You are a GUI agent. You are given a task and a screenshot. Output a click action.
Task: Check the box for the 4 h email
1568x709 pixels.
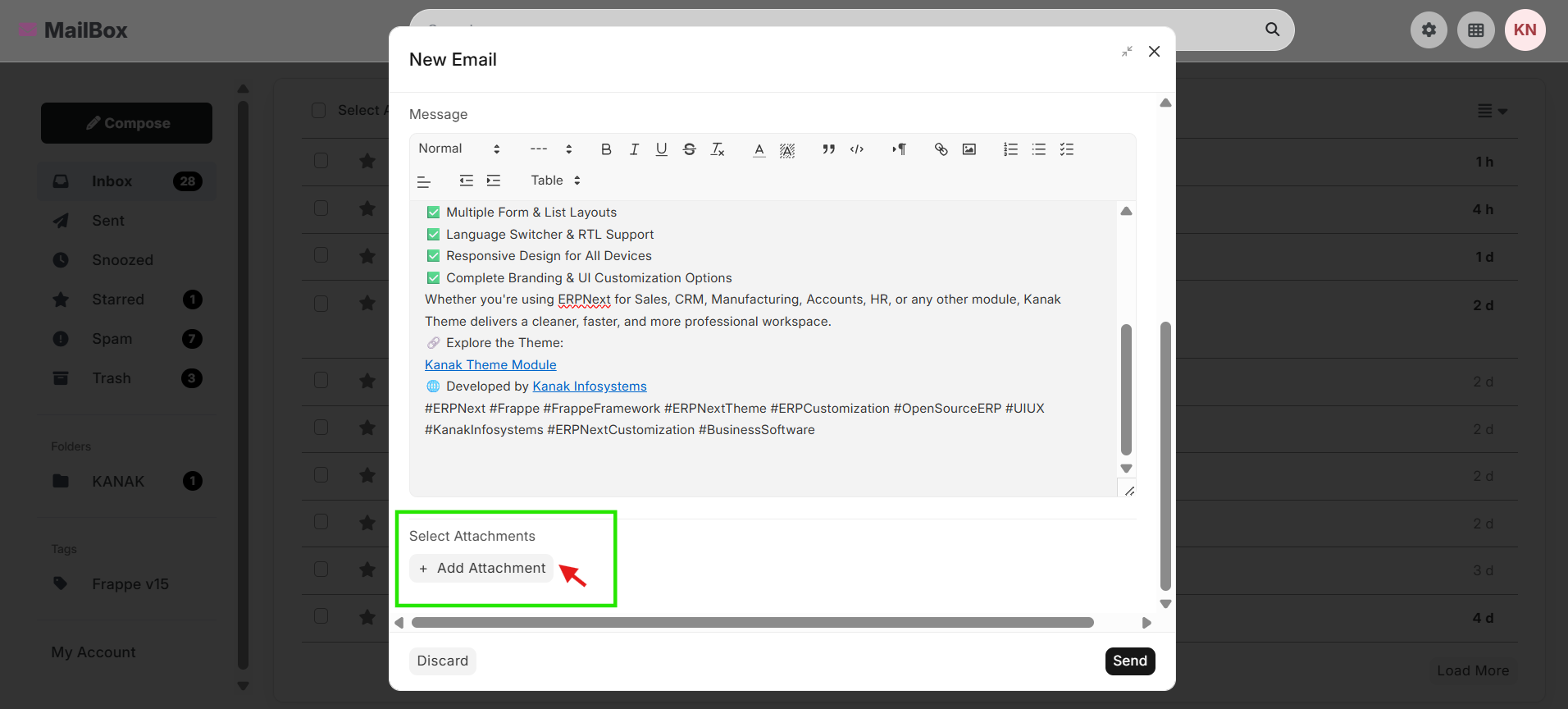(x=321, y=208)
